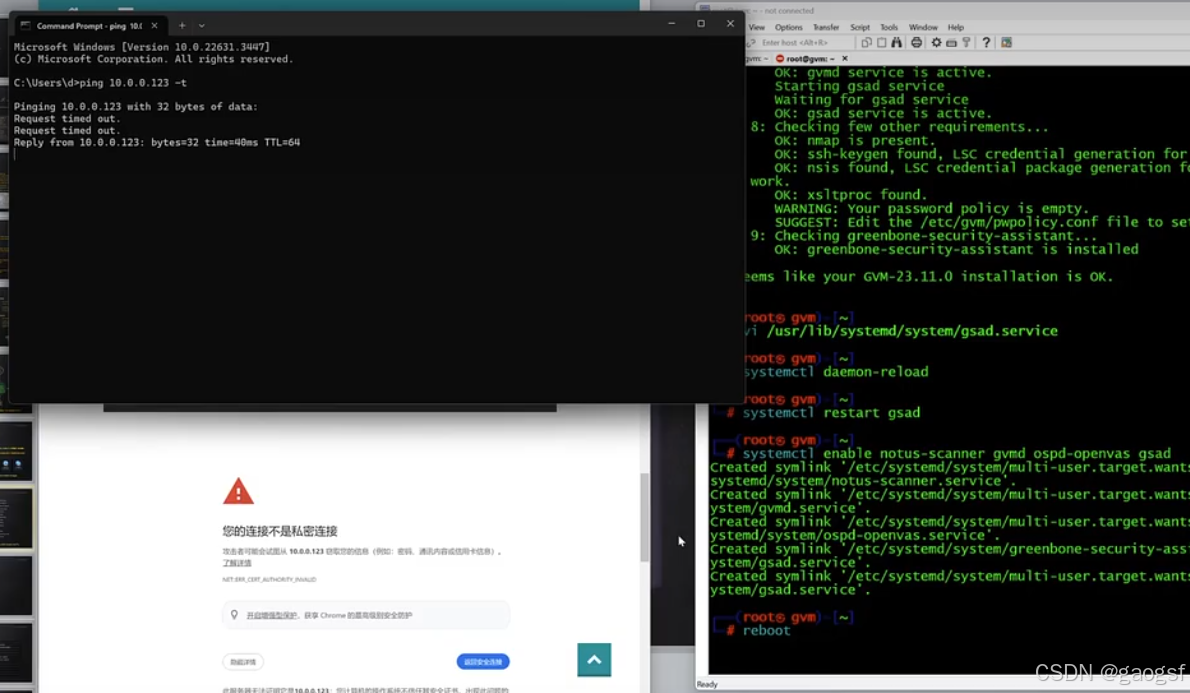
Task: Click the Ready status bar text in SecureCRT
Action: (x=707, y=685)
